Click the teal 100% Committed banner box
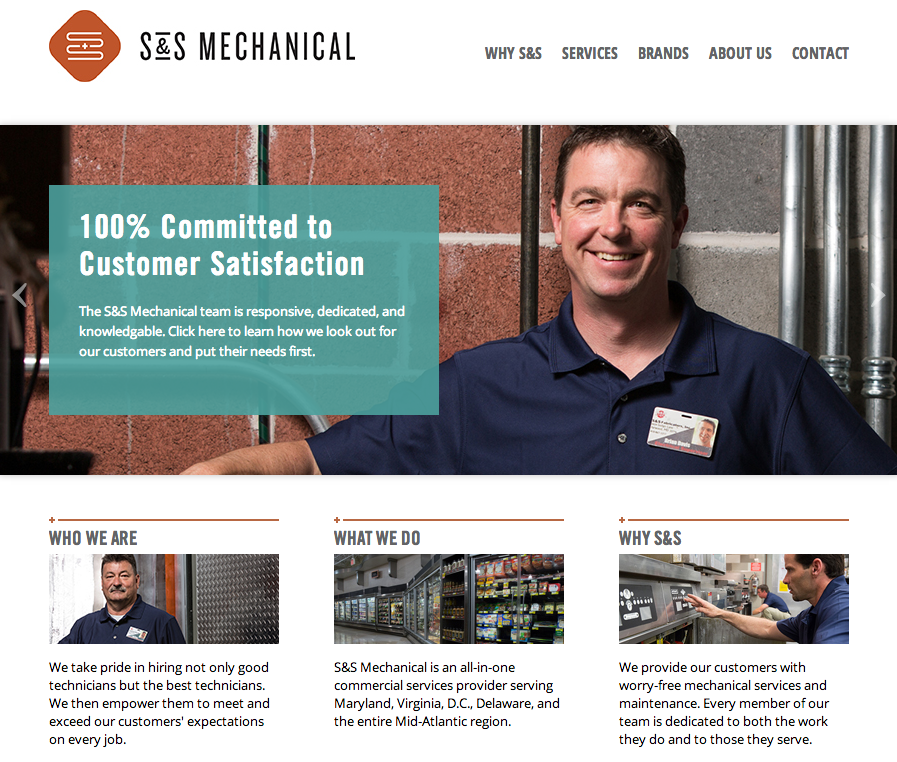The image size is (897, 762). pos(244,300)
